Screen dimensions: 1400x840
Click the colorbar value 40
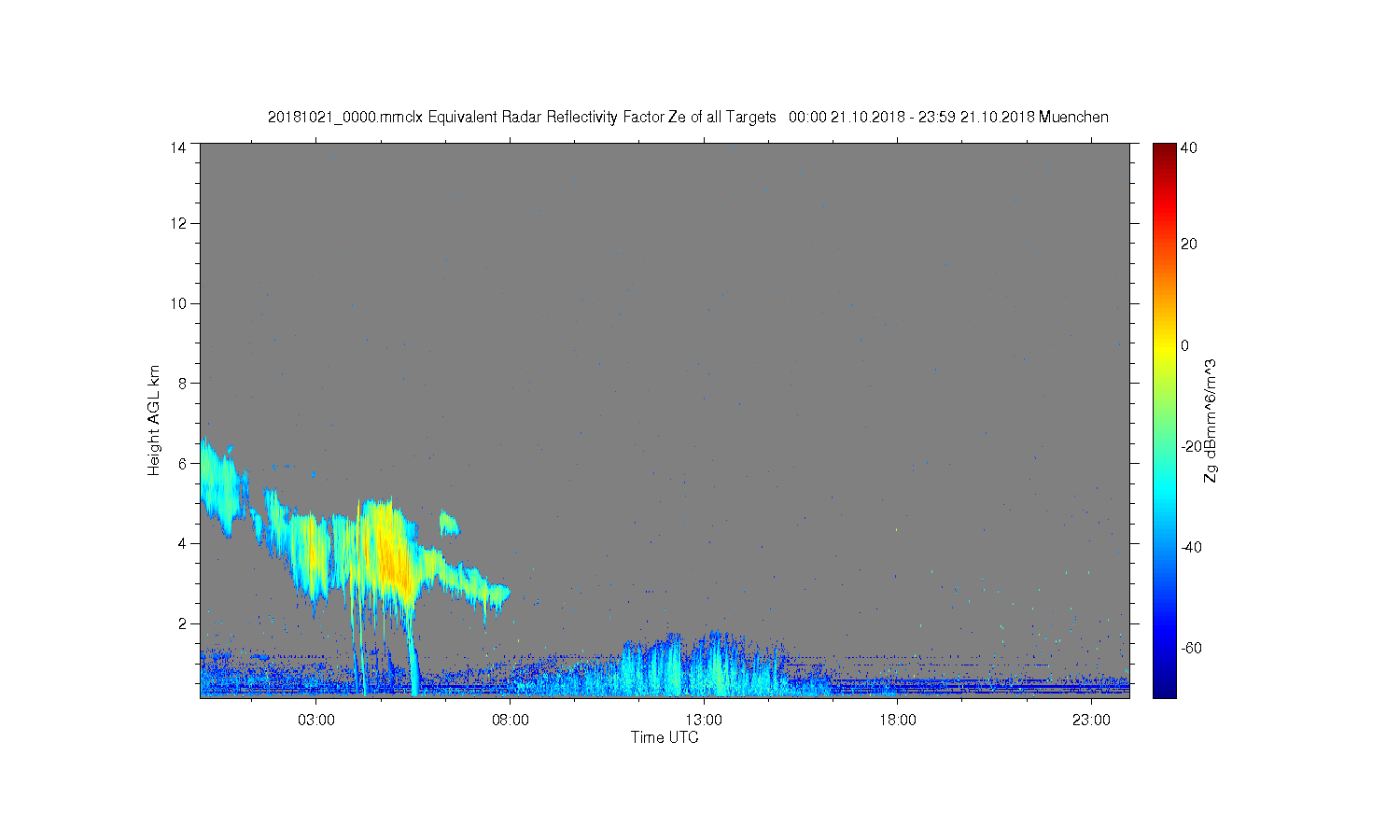[1189, 147]
